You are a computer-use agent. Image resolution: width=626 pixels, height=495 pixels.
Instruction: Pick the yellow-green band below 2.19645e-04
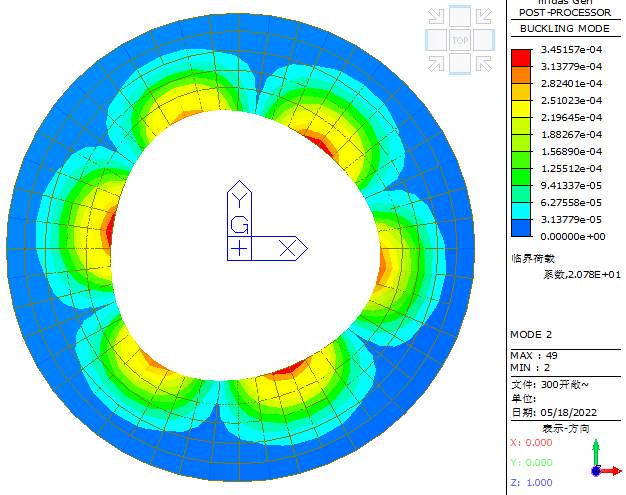(521, 126)
